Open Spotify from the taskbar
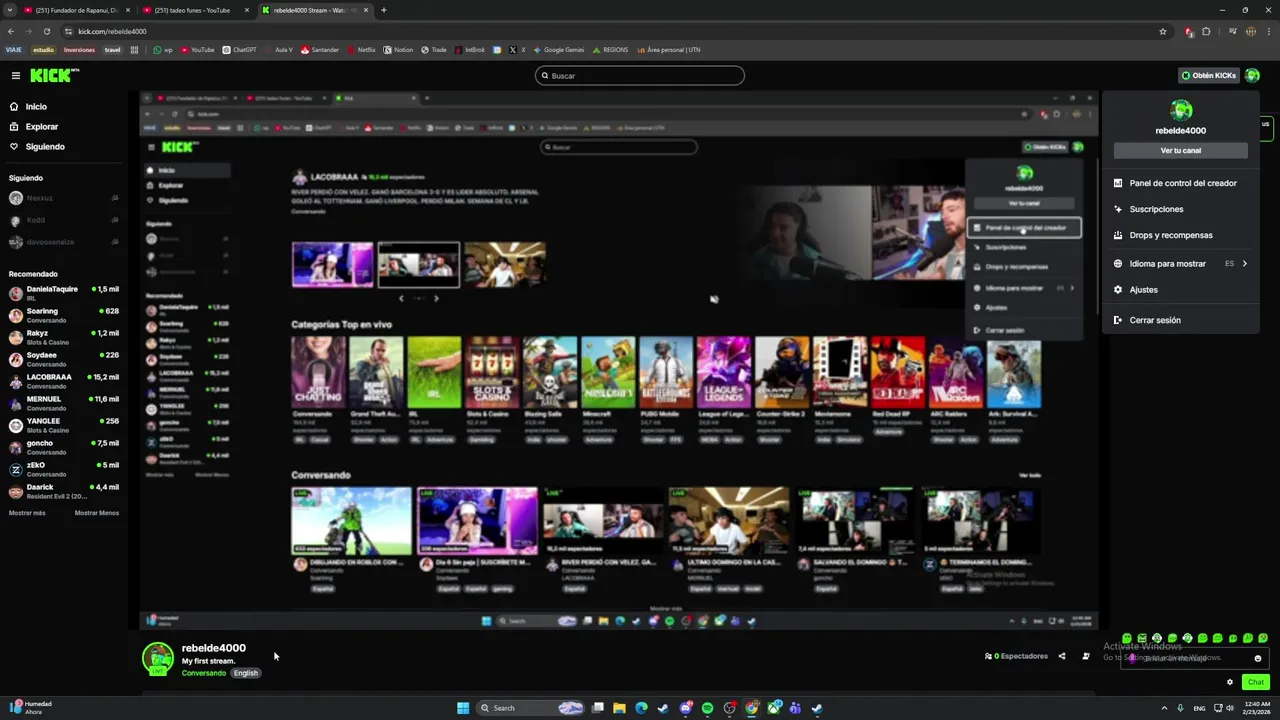The height and width of the screenshot is (720, 1280). click(707, 708)
